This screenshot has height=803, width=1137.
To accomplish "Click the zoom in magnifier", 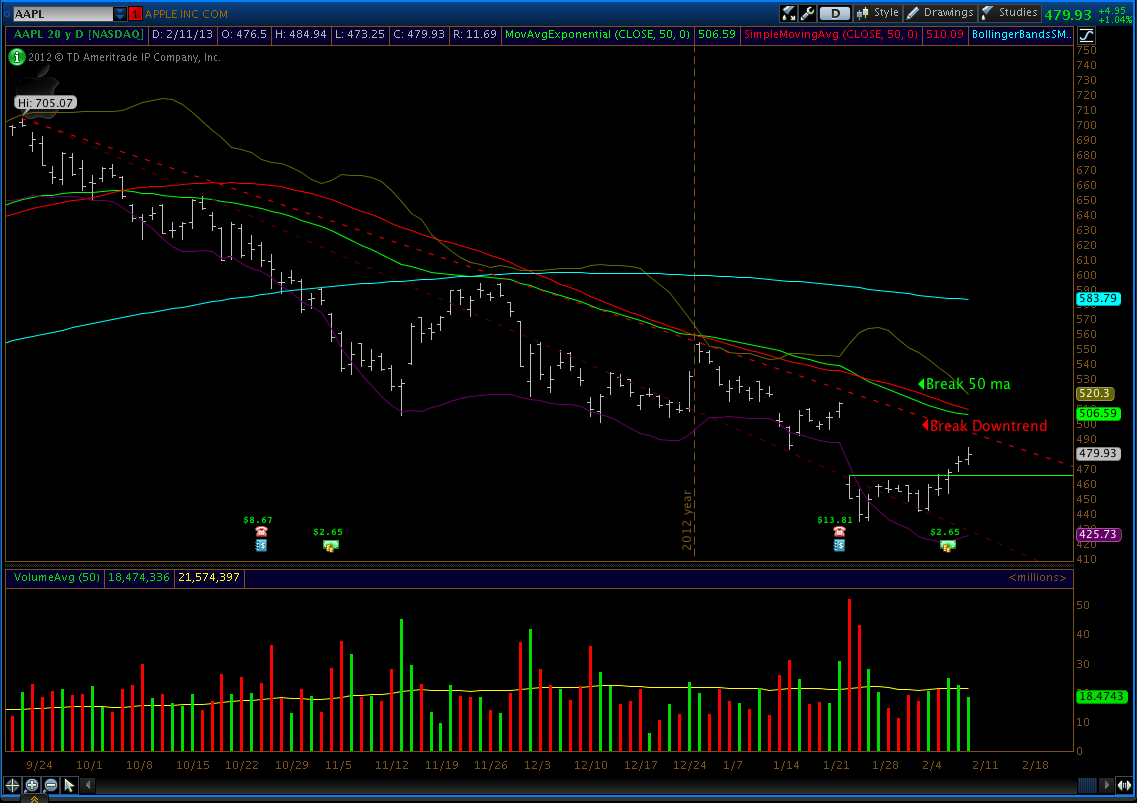I will coord(31,785).
